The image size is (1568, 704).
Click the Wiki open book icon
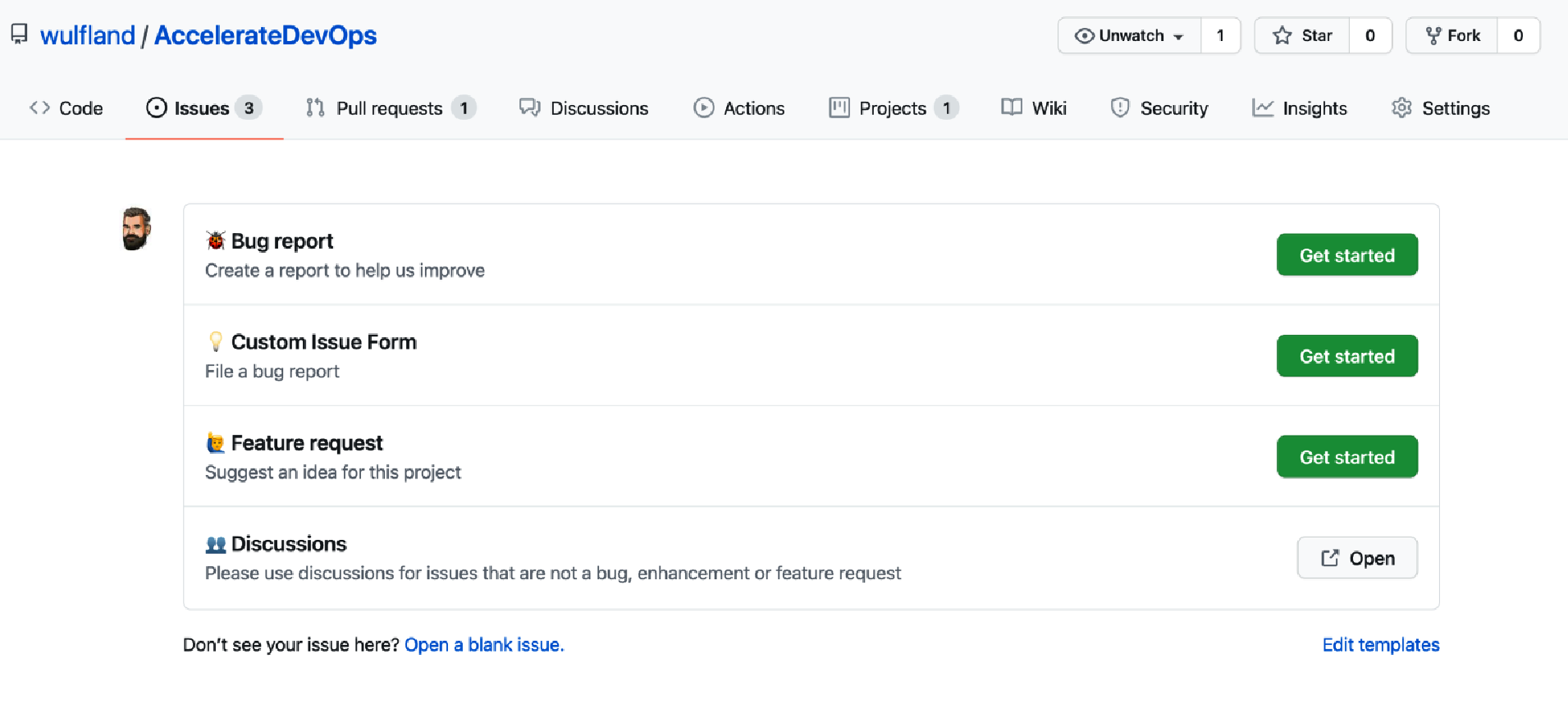[x=1012, y=107]
